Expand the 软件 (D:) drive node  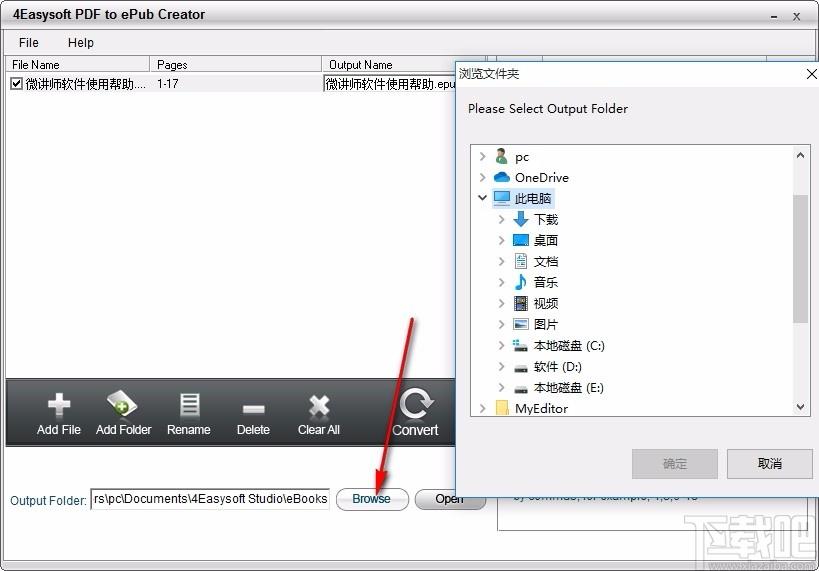tap(502, 367)
